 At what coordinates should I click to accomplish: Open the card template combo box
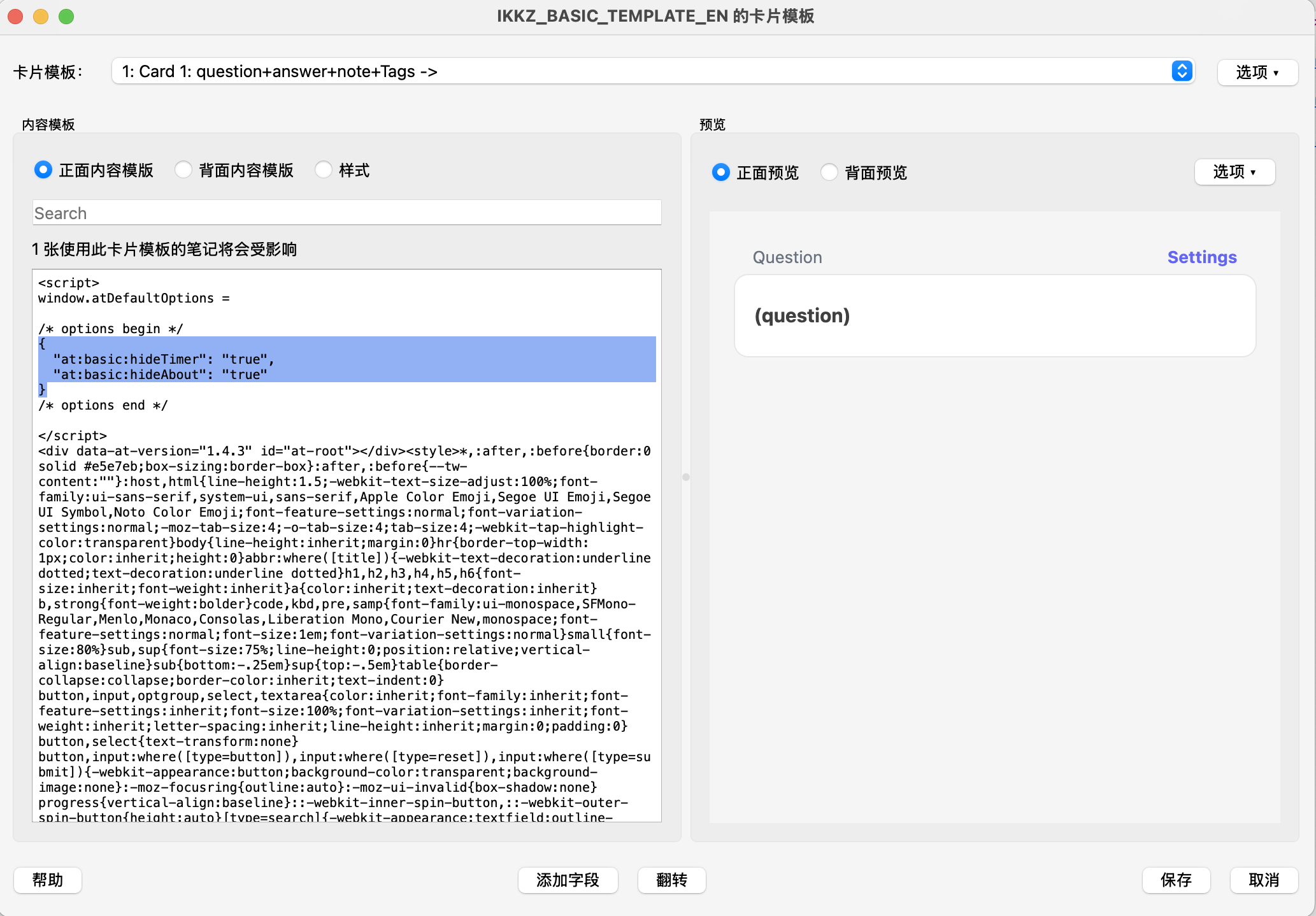point(637,71)
